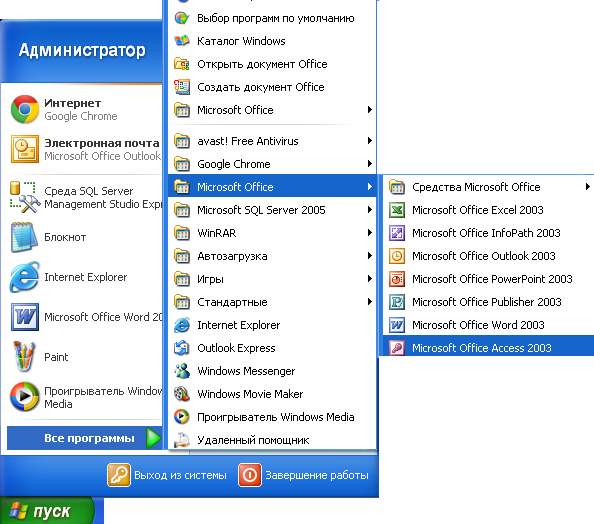The height and width of the screenshot is (524, 594).
Task: Click Microsoft Office InfoPath 2003 text
Action: (486, 233)
